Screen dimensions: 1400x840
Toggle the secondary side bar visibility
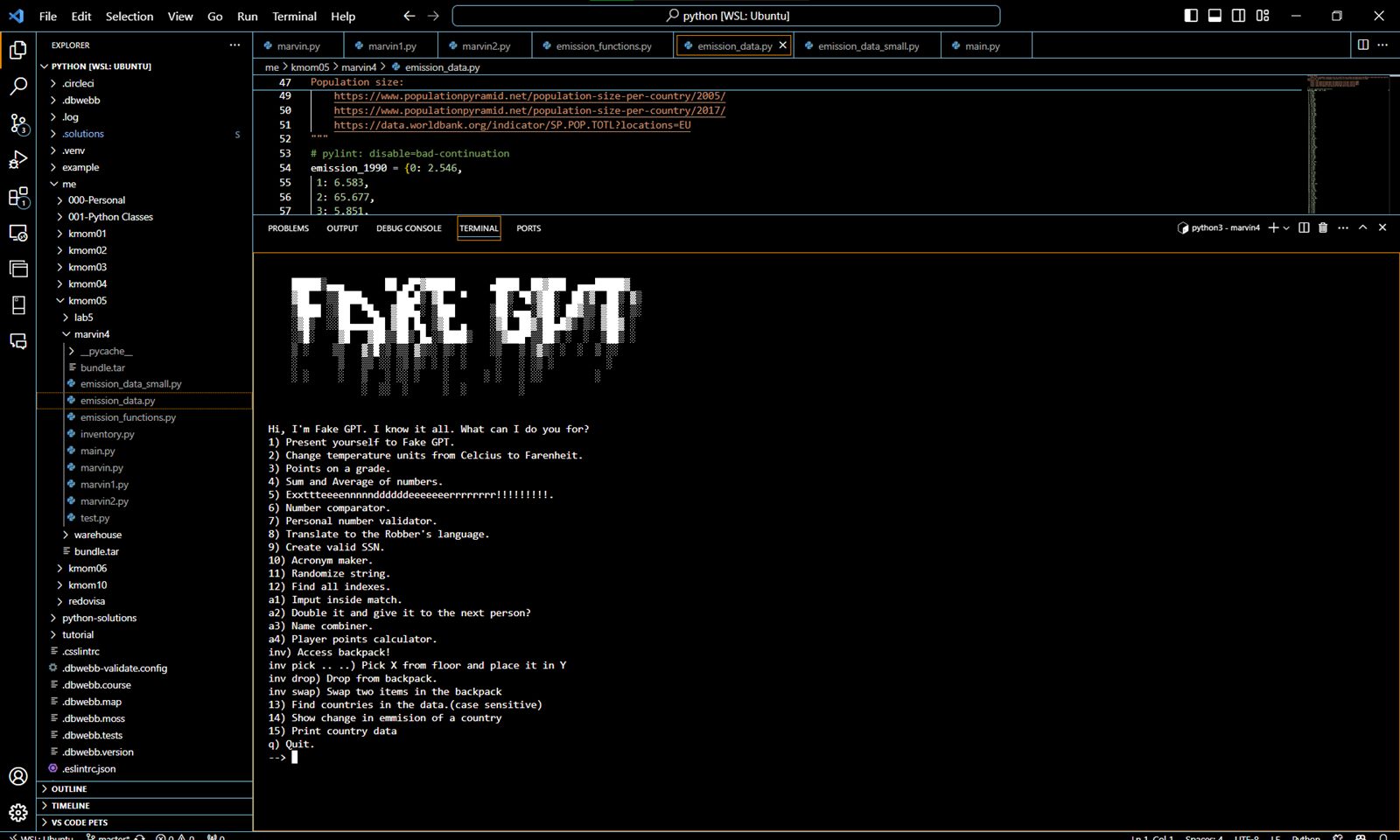[1238, 16]
